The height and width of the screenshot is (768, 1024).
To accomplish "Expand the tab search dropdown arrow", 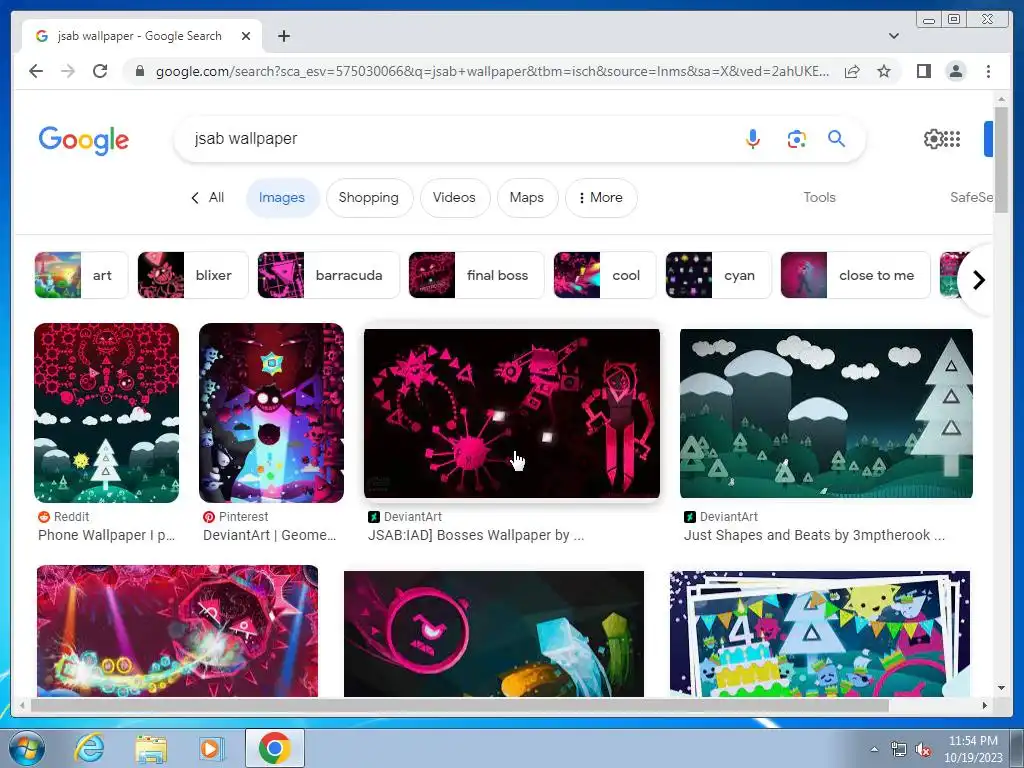I will point(893,36).
